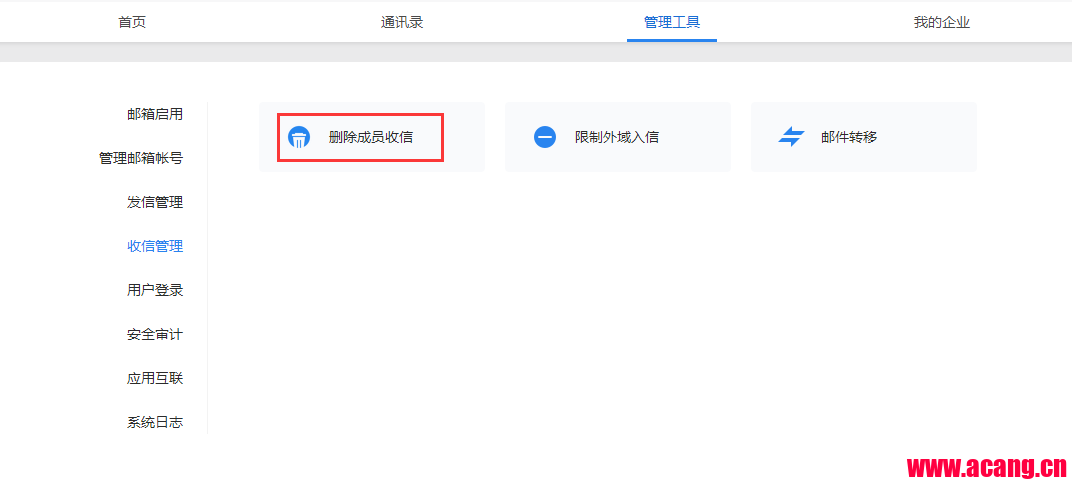Screen dimensions: 1072x484
Task: Open the 限制外域入信 label
Action: 617,137
